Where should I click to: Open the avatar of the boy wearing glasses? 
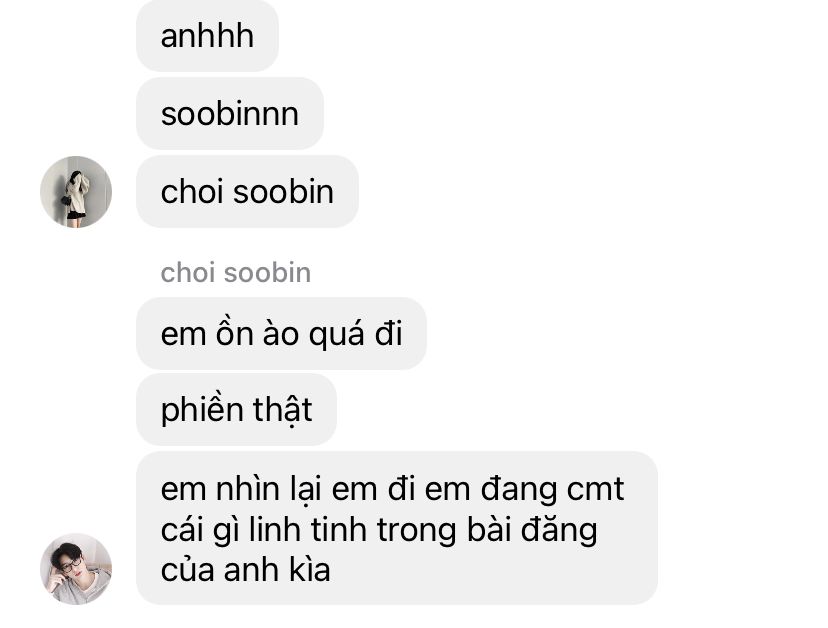click(76, 569)
